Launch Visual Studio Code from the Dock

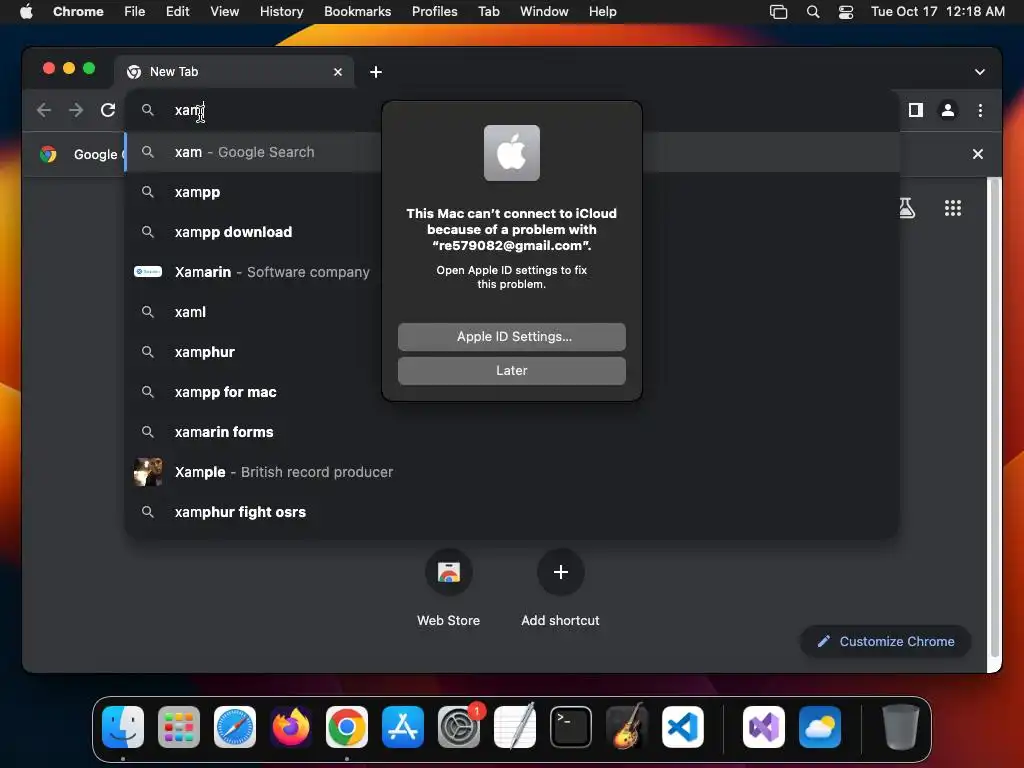(x=682, y=727)
